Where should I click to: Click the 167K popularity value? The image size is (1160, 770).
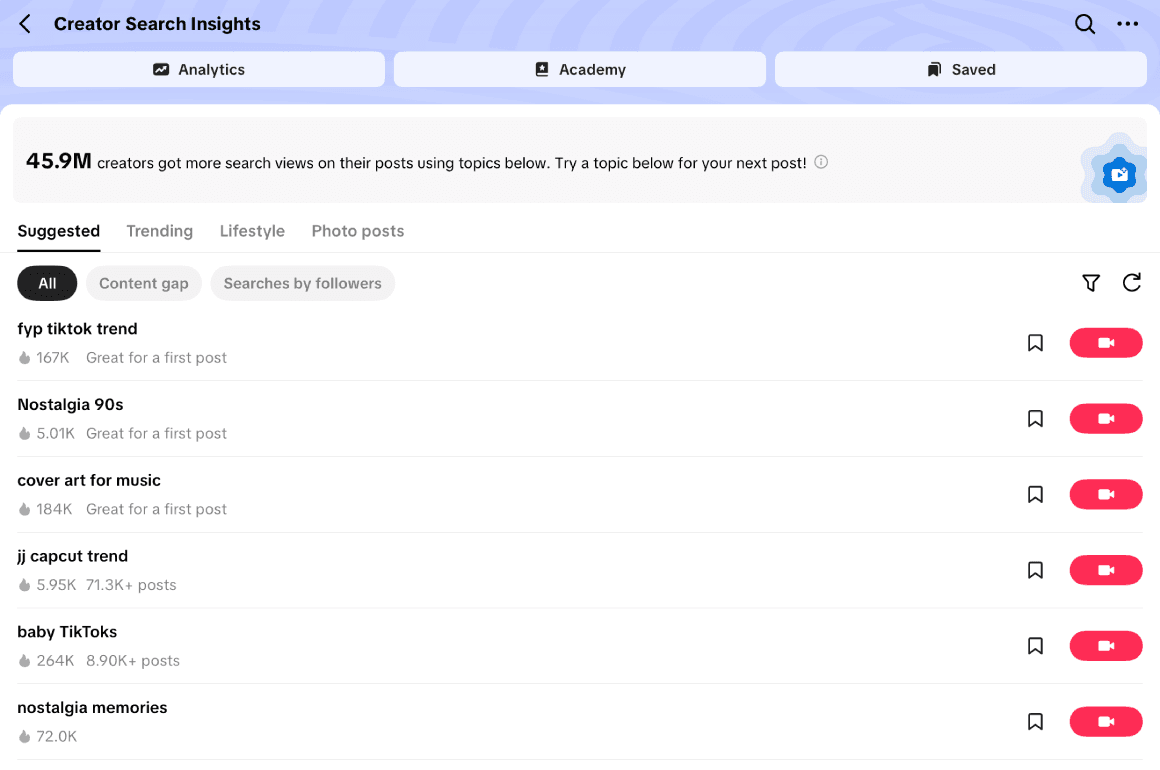(x=53, y=358)
